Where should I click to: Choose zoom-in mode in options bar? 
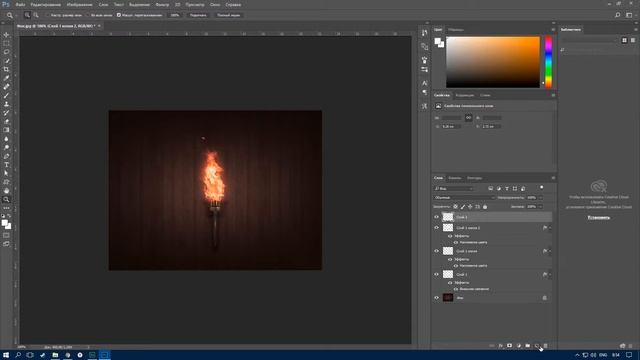pyautogui.click(x=27, y=15)
